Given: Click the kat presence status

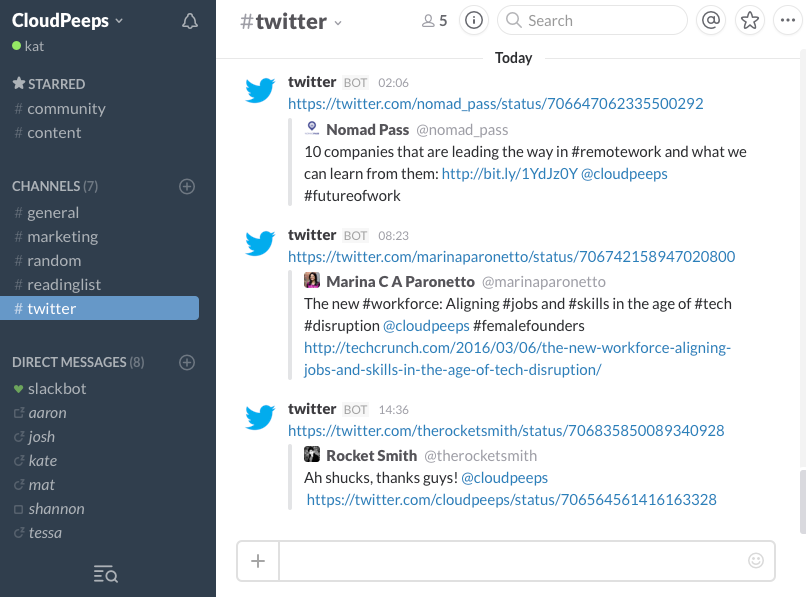Looking at the screenshot, I should 28,46.
